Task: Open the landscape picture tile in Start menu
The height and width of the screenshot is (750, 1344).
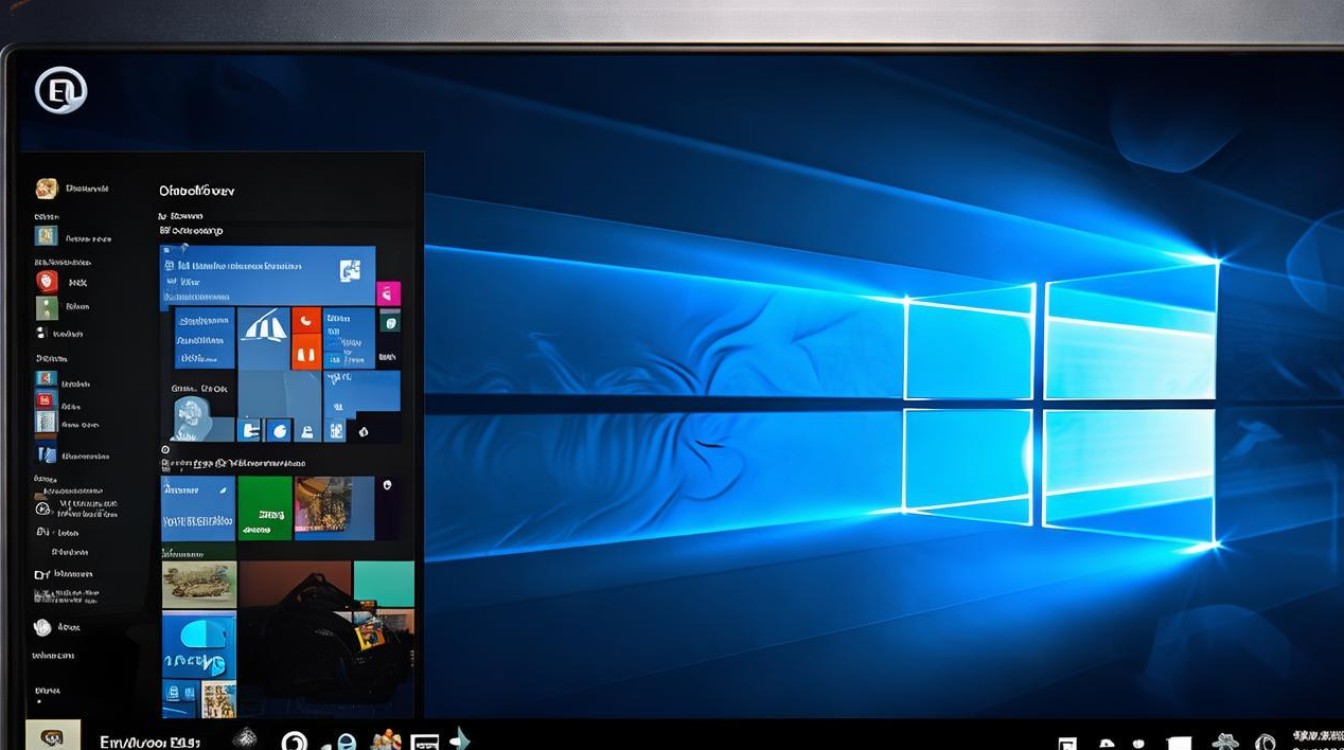Action: point(199,584)
